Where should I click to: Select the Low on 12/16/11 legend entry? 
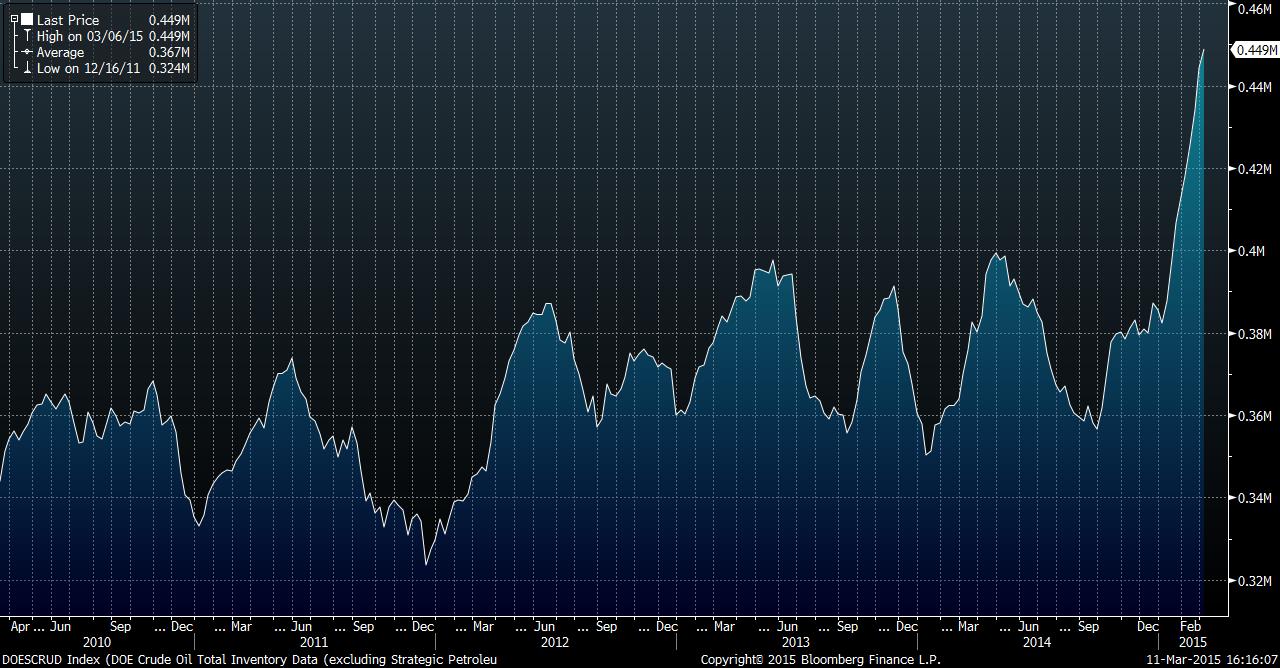click(x=88, y=68)
